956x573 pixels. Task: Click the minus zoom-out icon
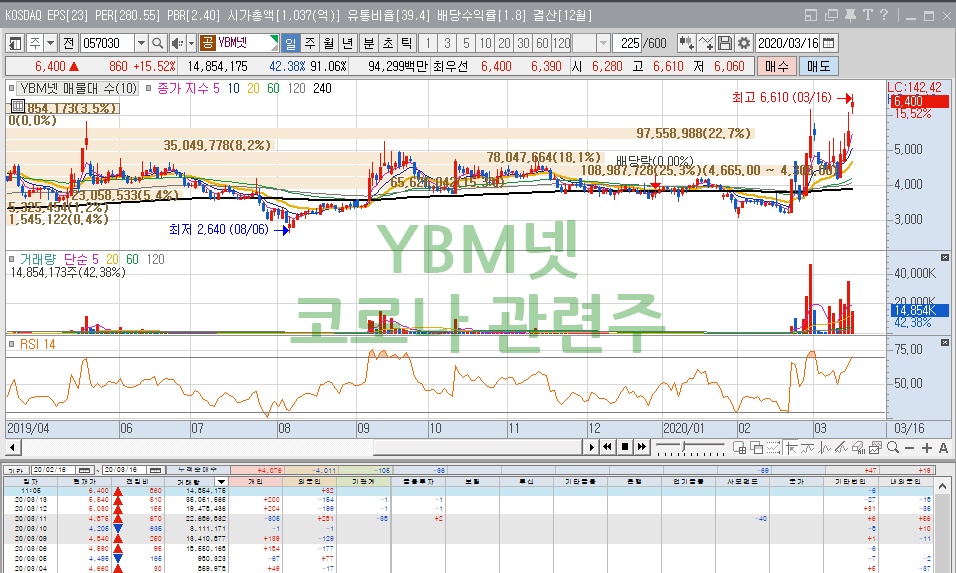click(x=910, y=447)
